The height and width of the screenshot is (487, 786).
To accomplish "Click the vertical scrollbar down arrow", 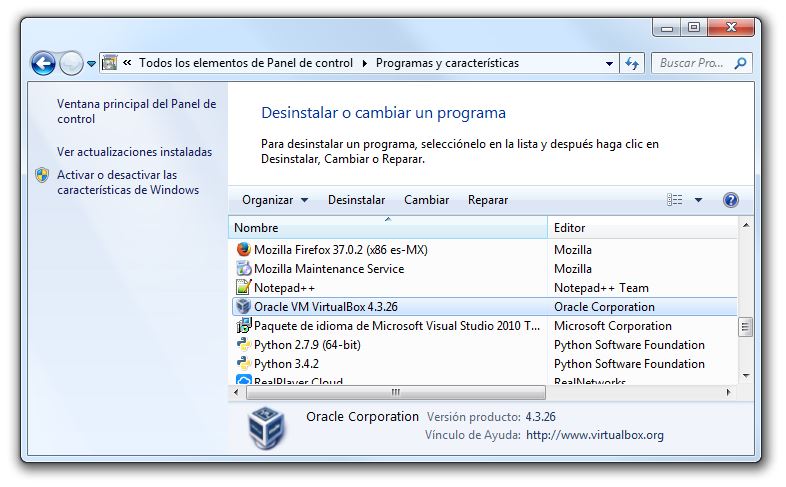I will pos(746,376).
